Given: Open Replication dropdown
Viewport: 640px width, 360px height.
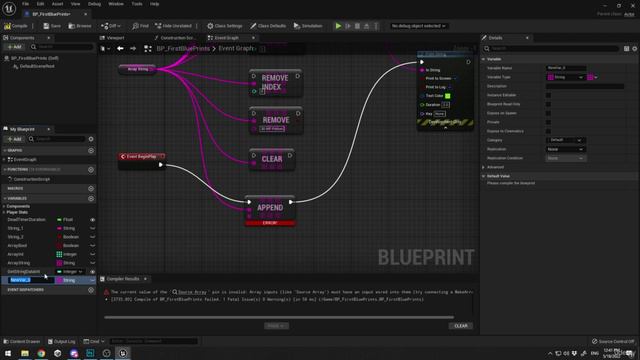Looking at the screenshot, I should tap(566, 149).
